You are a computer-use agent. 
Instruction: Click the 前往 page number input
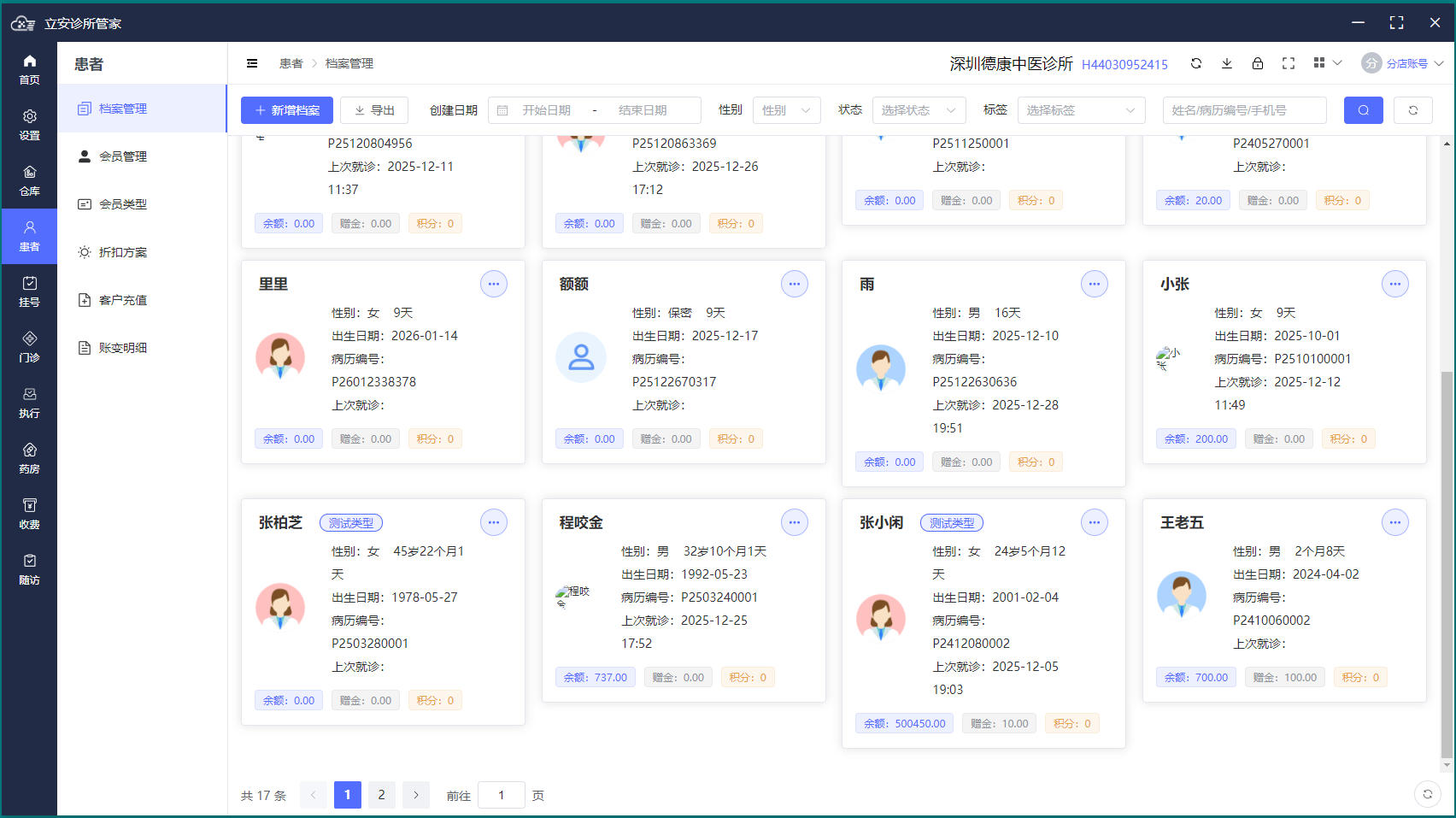tap(502, 795)
